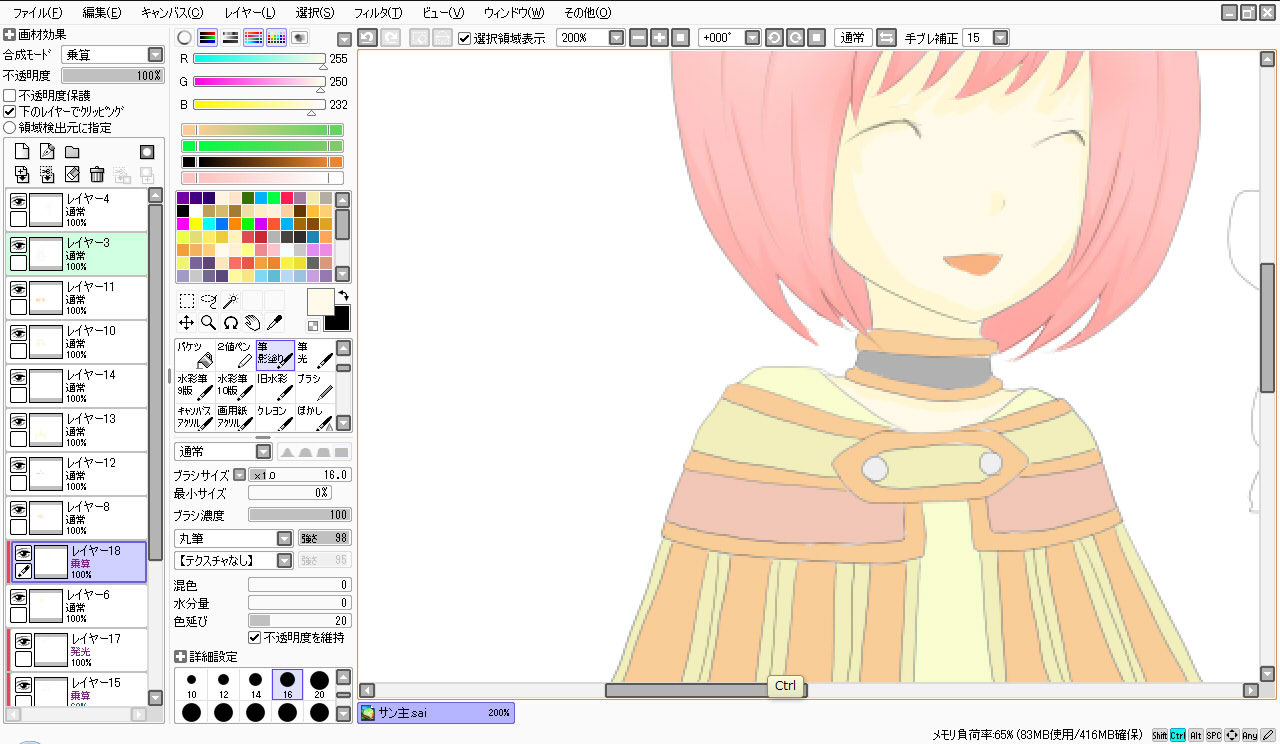Open the レイヤー(L) menu
1280x744 pixels.
250,13
